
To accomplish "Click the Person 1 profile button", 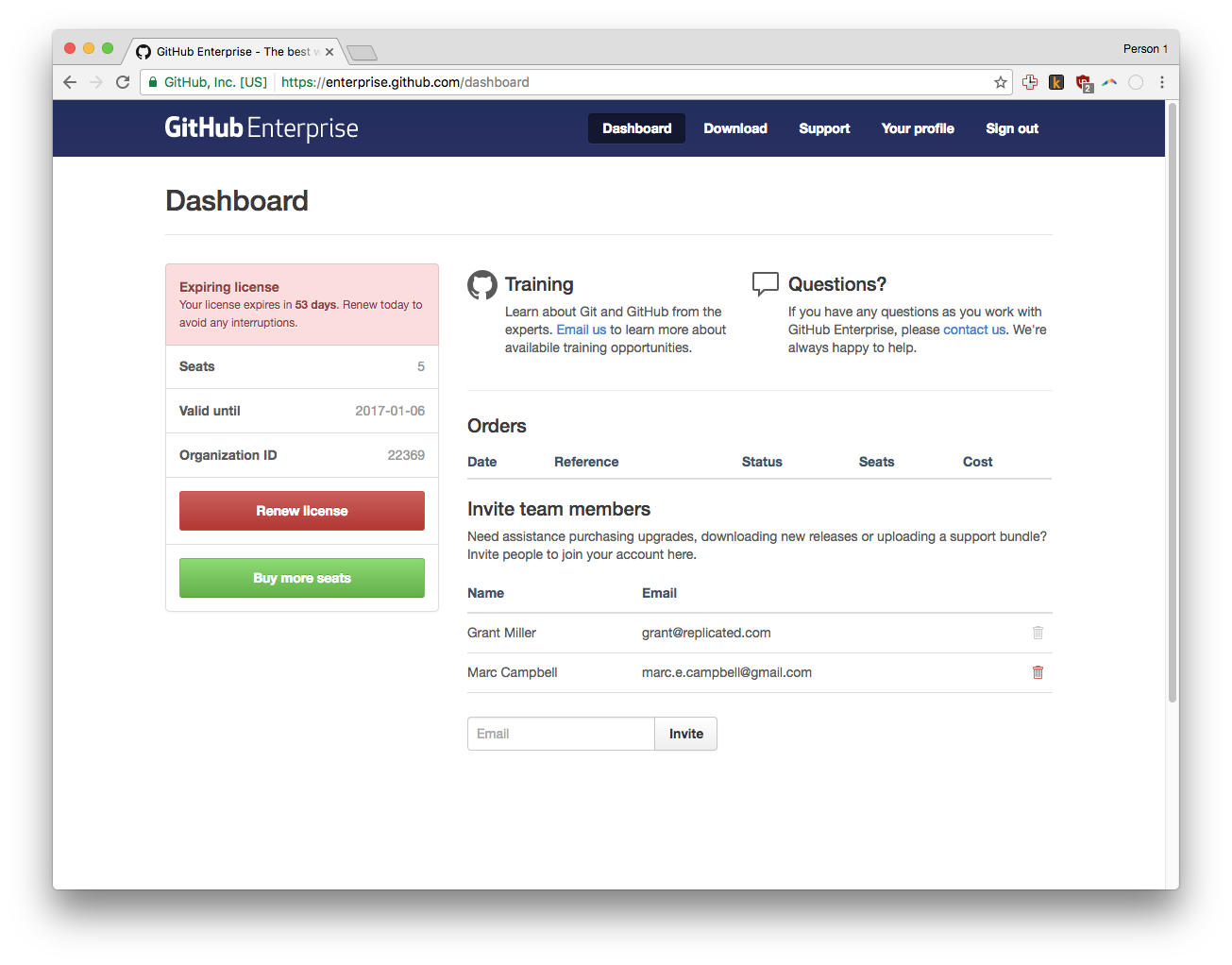I will point(1145,49).
